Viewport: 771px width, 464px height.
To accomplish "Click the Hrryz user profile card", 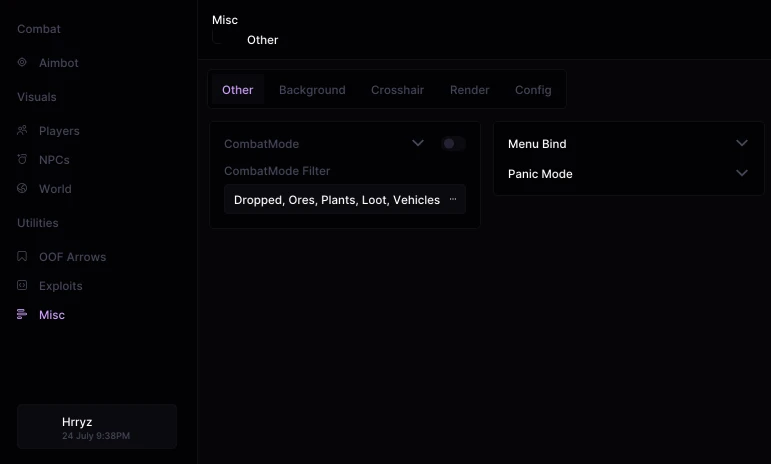I will coord(97,427).
